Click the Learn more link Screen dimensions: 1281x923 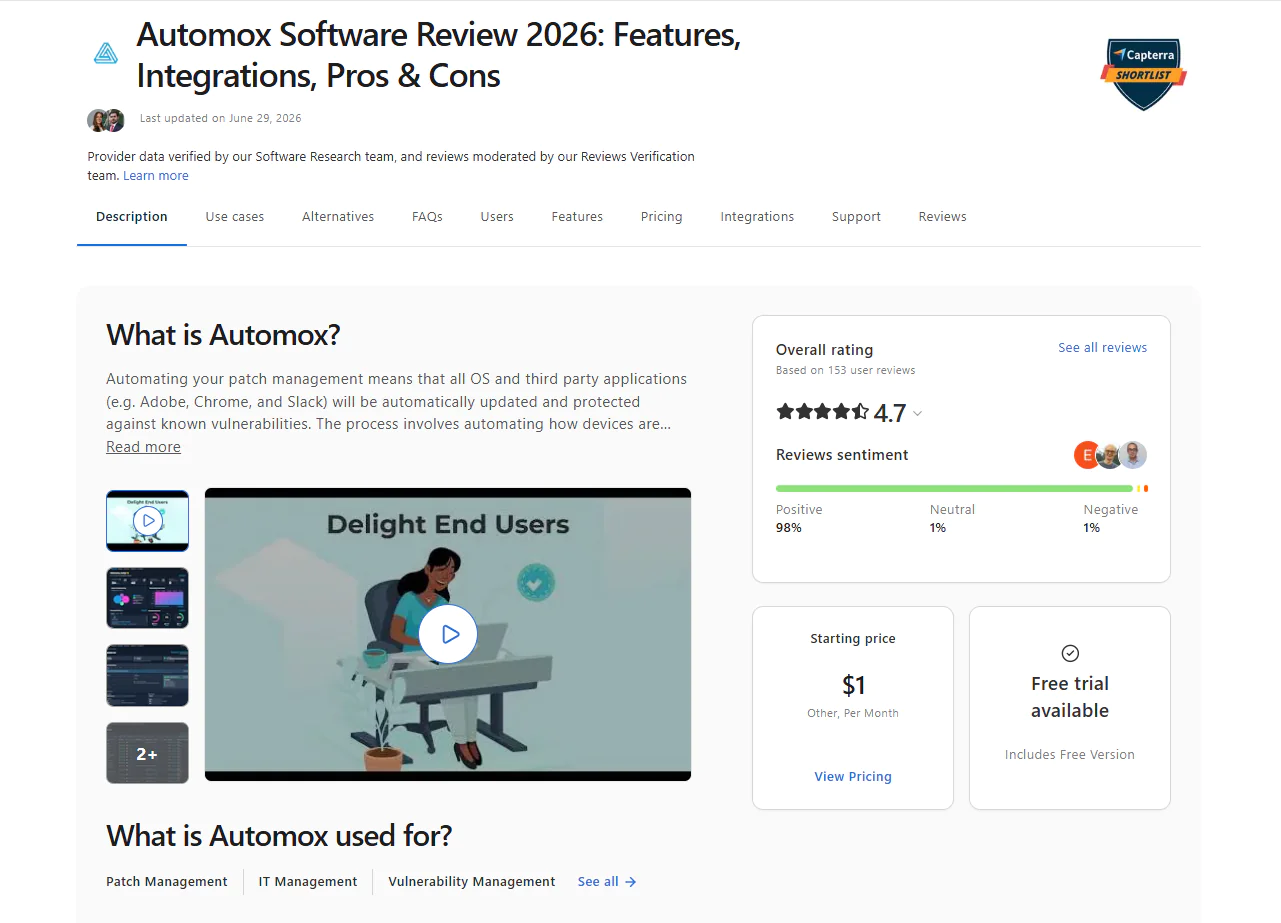(x=156, y=176)
